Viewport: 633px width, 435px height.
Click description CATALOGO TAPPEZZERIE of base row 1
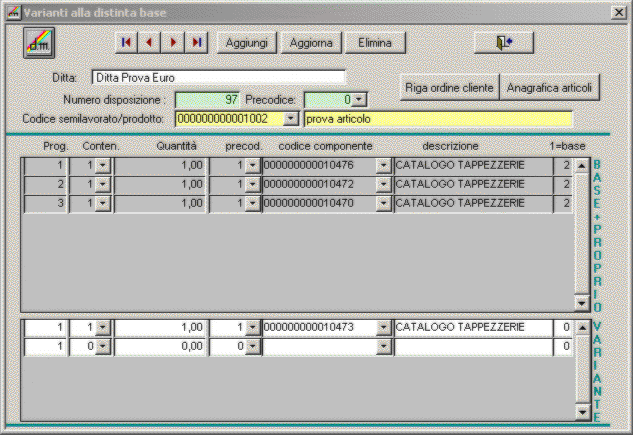tap(473, 165)
